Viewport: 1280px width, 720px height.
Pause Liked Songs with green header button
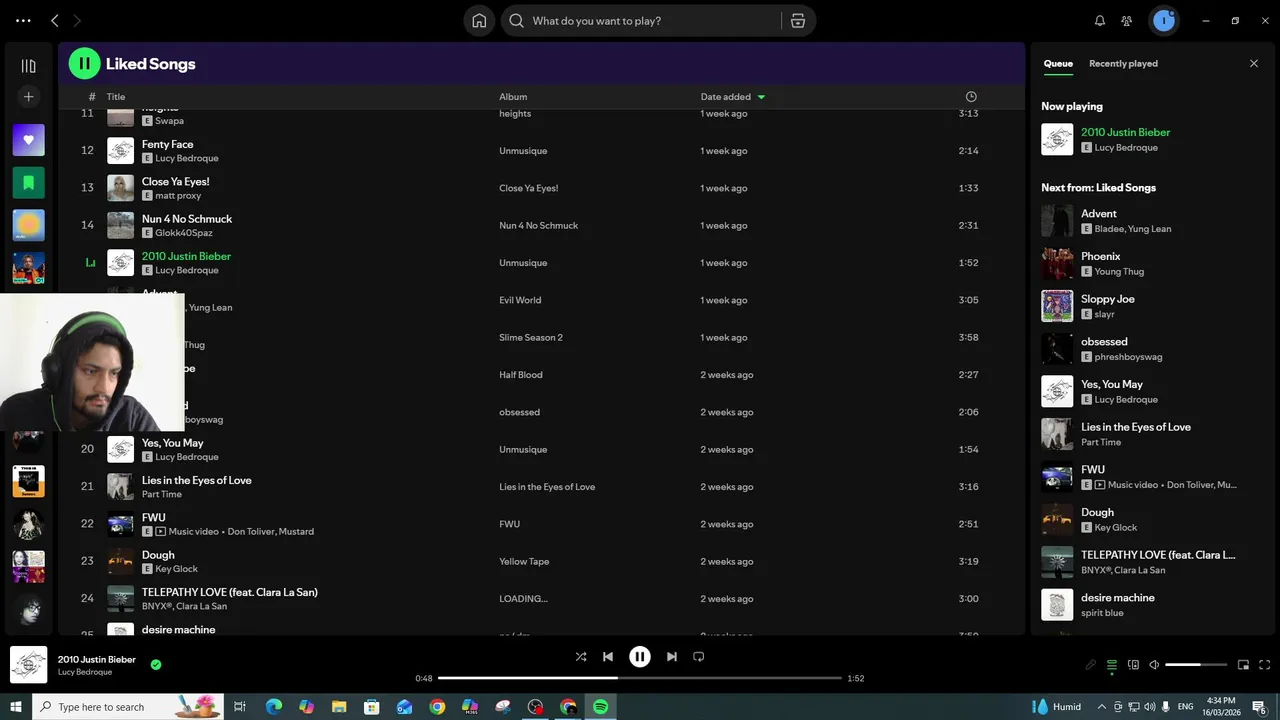point(84,63)
